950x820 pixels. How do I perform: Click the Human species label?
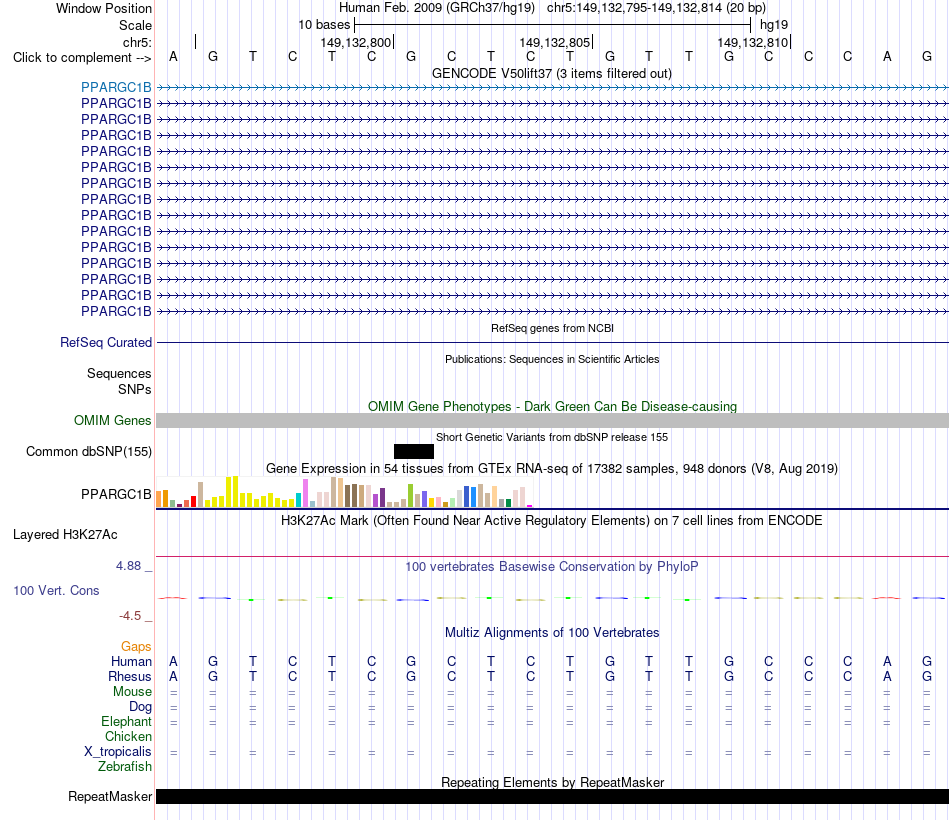click(131, 661)
